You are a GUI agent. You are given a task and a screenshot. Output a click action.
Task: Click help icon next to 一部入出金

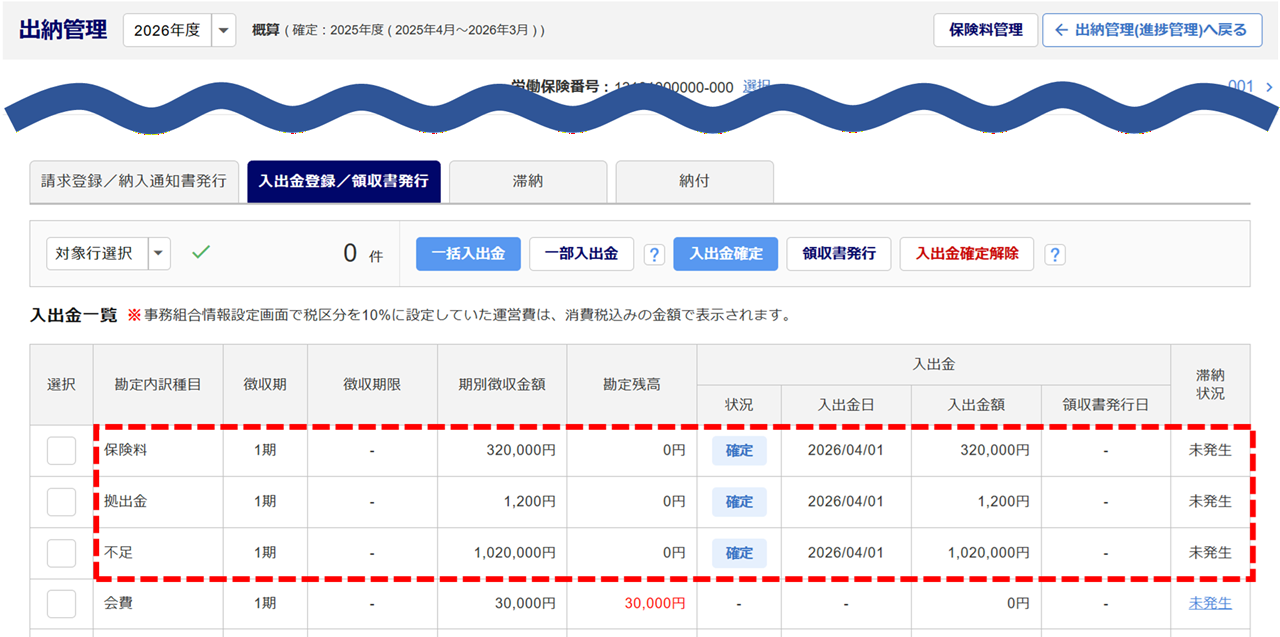[654, 254]
